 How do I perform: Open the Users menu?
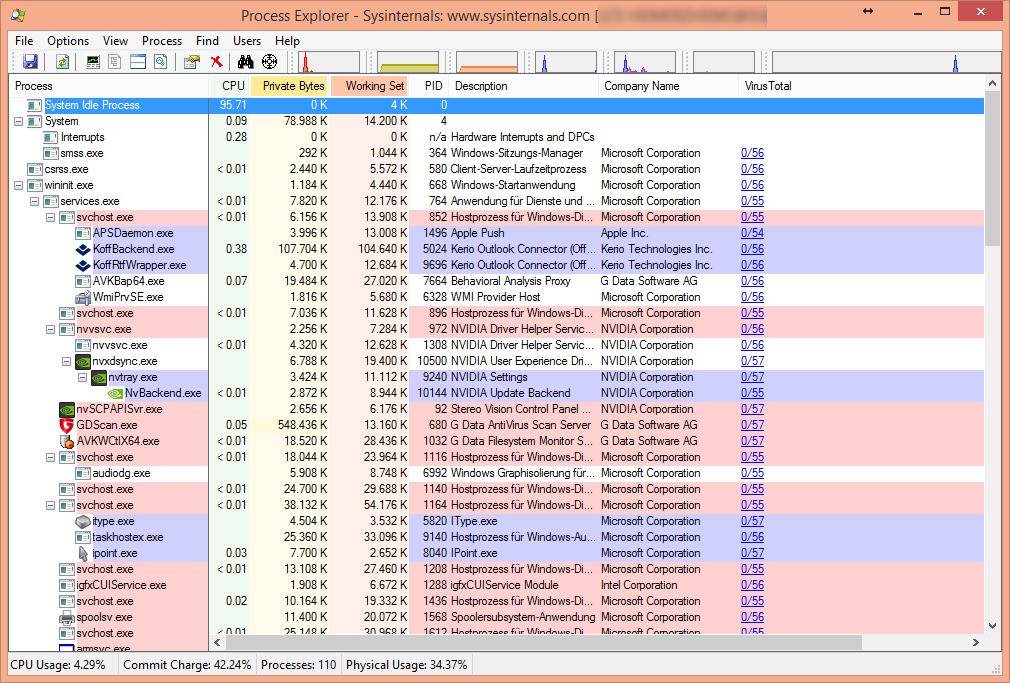click(247, 41)
